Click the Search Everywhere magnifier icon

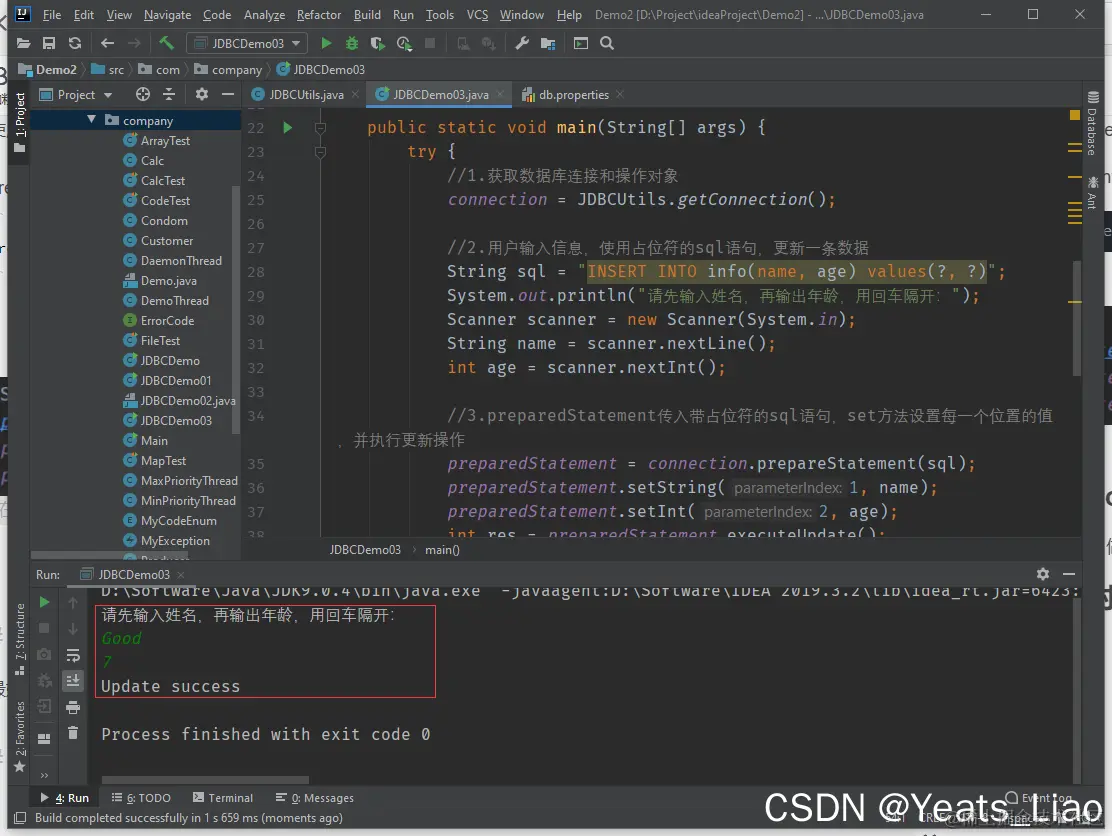(x=607, y=43)
